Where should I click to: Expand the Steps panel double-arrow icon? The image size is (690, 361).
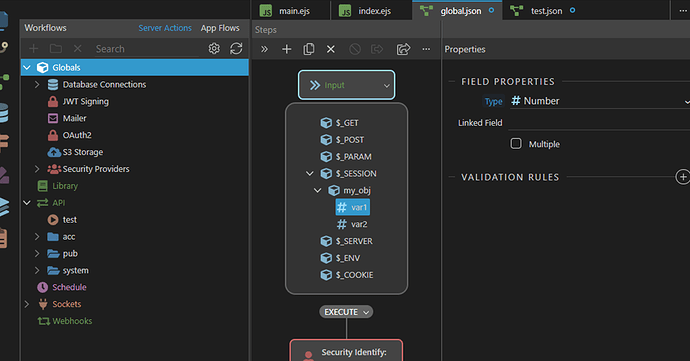coord(264,49)
